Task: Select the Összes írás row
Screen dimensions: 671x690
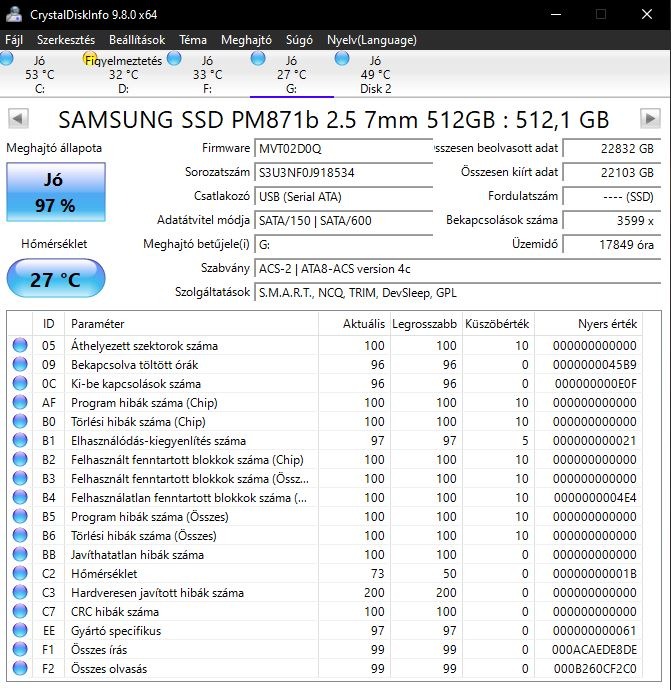Action: pyautogui.click(x=325, y=650)
